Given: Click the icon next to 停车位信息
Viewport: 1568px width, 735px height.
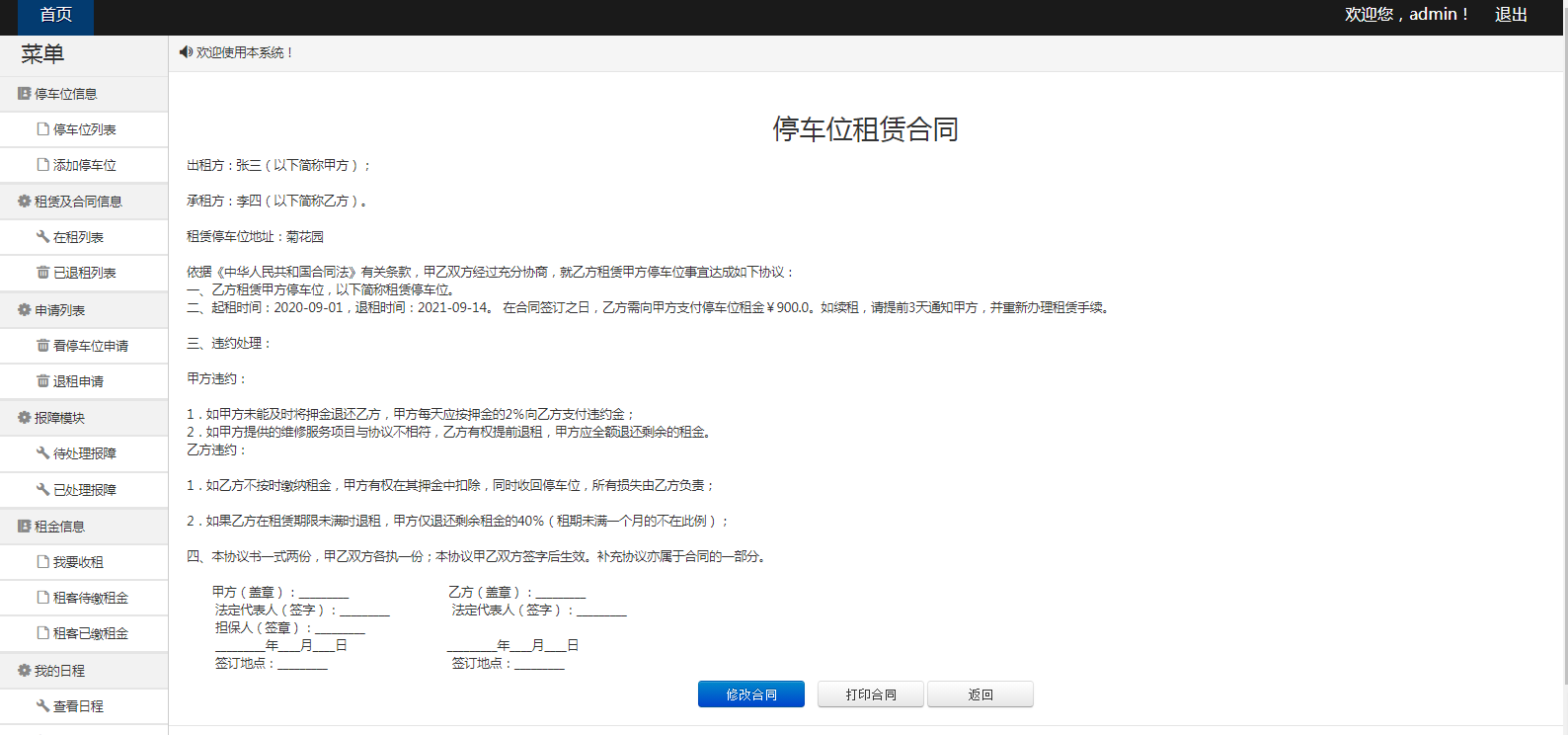Looking at the screenshot, I should (25, 94).
